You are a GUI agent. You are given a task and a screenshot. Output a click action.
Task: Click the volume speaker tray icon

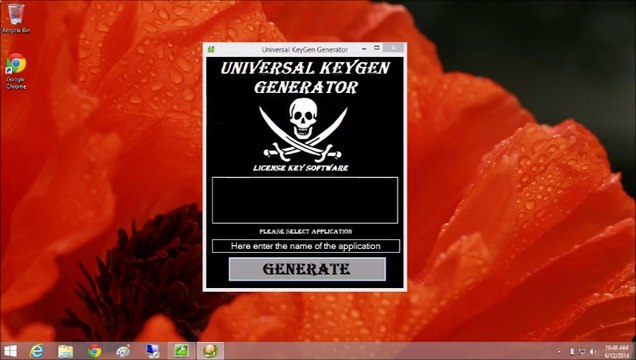click(593, 351)
